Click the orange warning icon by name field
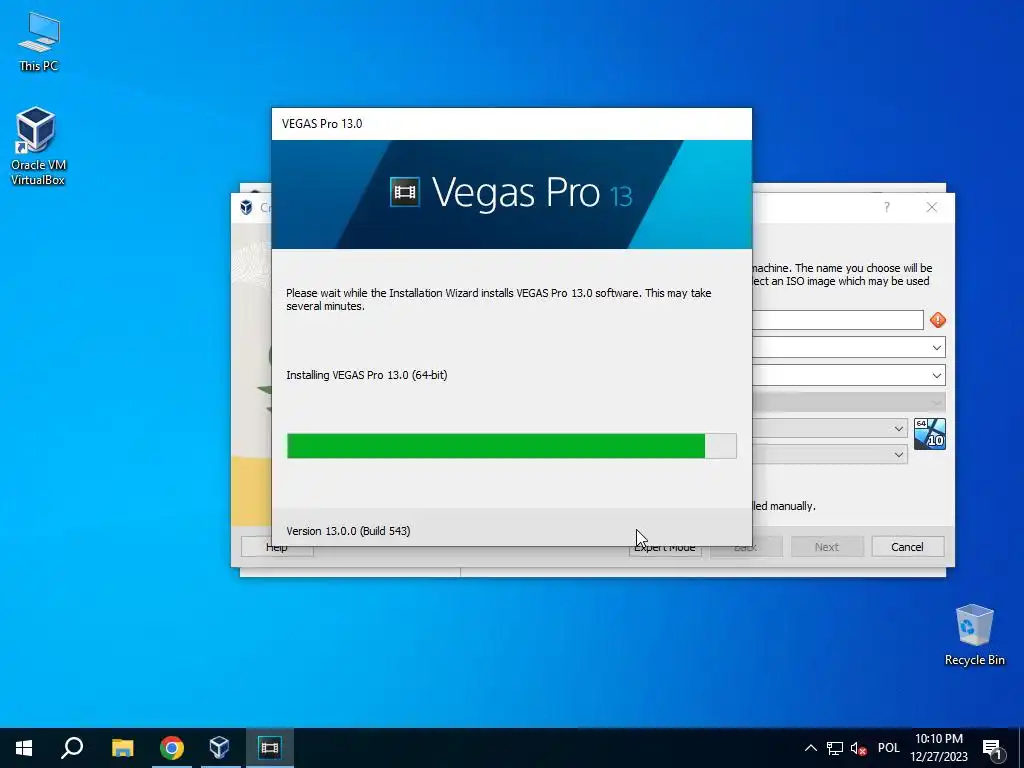 pyautogui.click(x=938, y=320)
